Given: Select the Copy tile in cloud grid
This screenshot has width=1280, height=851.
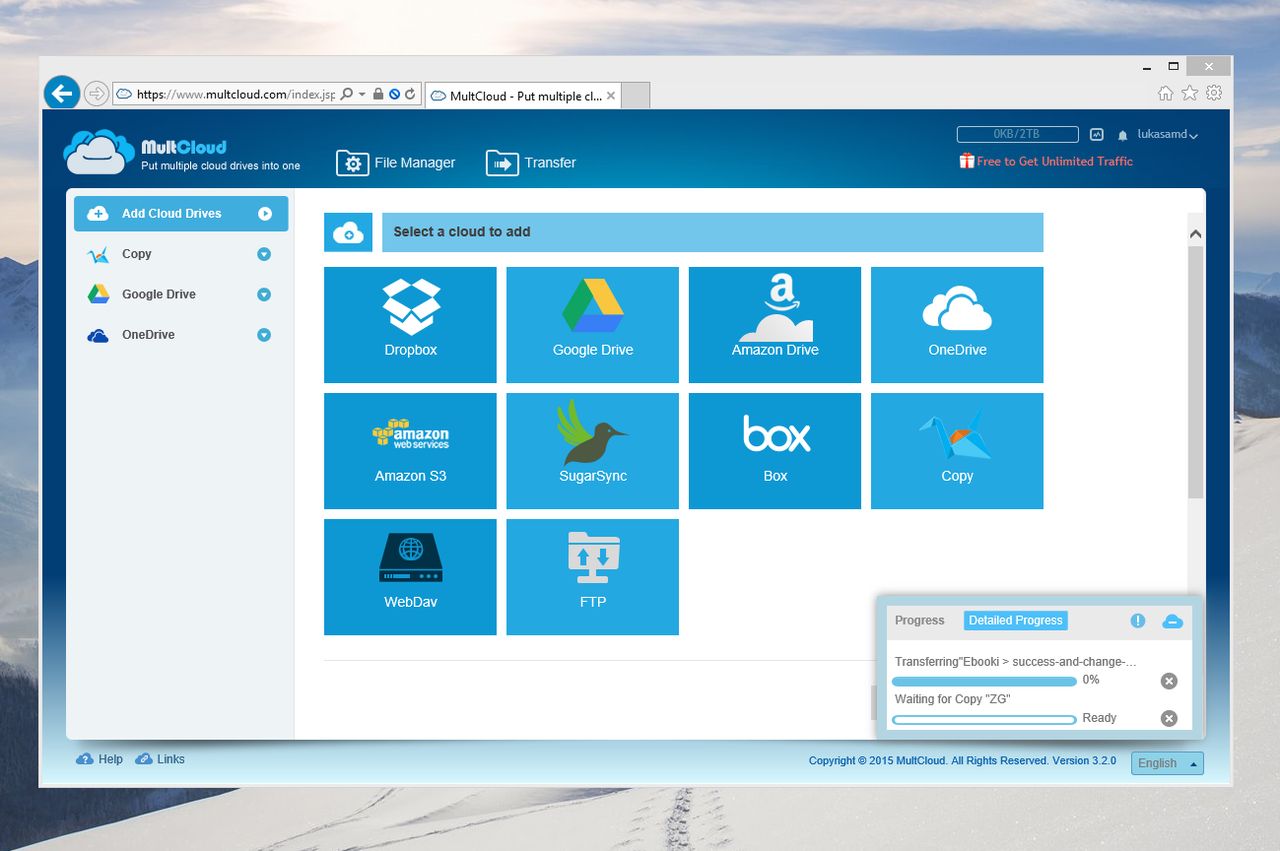Looking at the screenshot, I should pos(957,450).
